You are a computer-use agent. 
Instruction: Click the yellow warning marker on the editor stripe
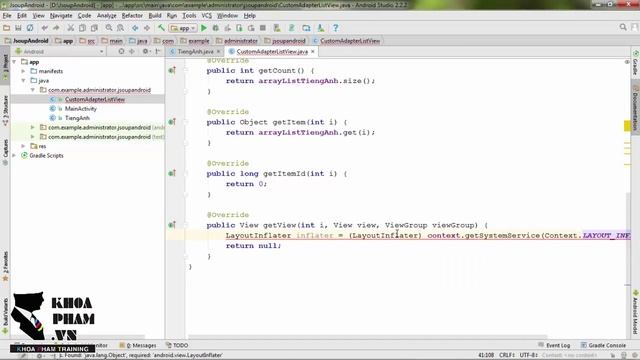click(627, 126)
